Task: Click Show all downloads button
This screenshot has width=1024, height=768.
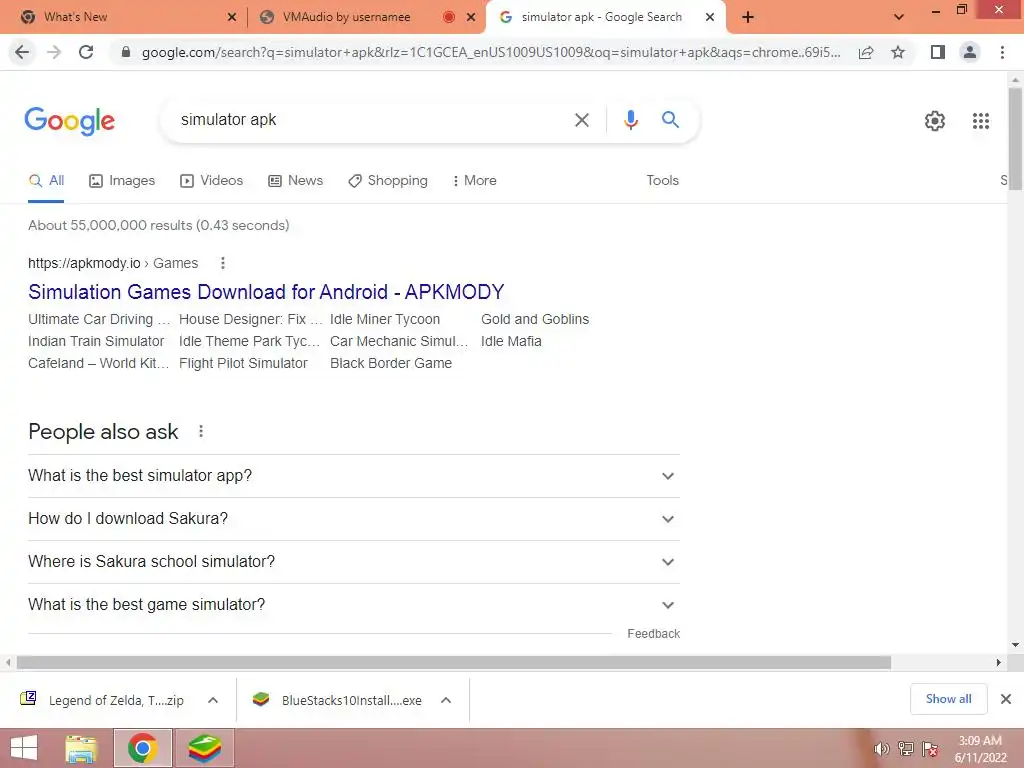Action: (x=948, y=699)
